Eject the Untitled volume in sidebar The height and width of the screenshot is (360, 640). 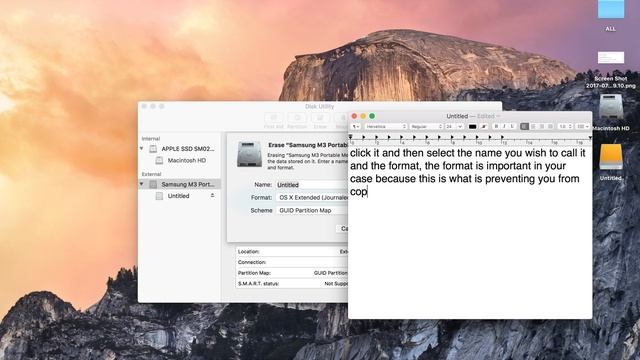(x=212, y=196)
